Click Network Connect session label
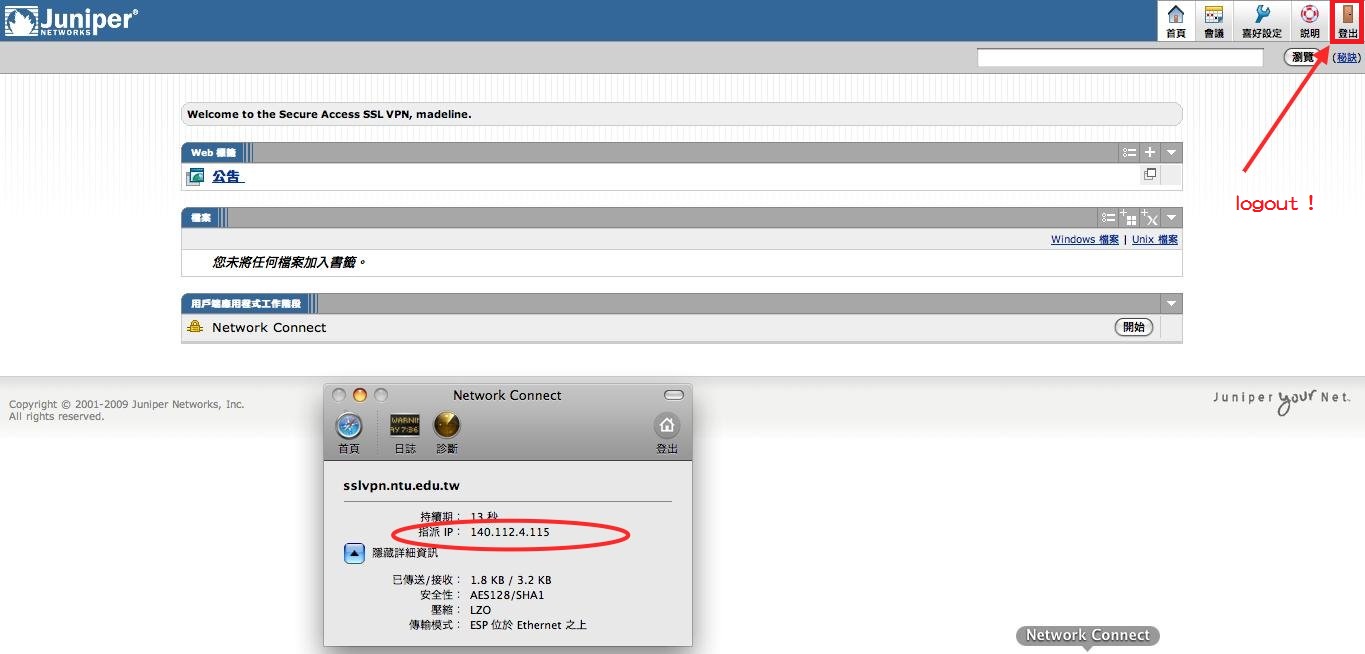This screenshot has width=1365, height=654. tap(269, 327)
